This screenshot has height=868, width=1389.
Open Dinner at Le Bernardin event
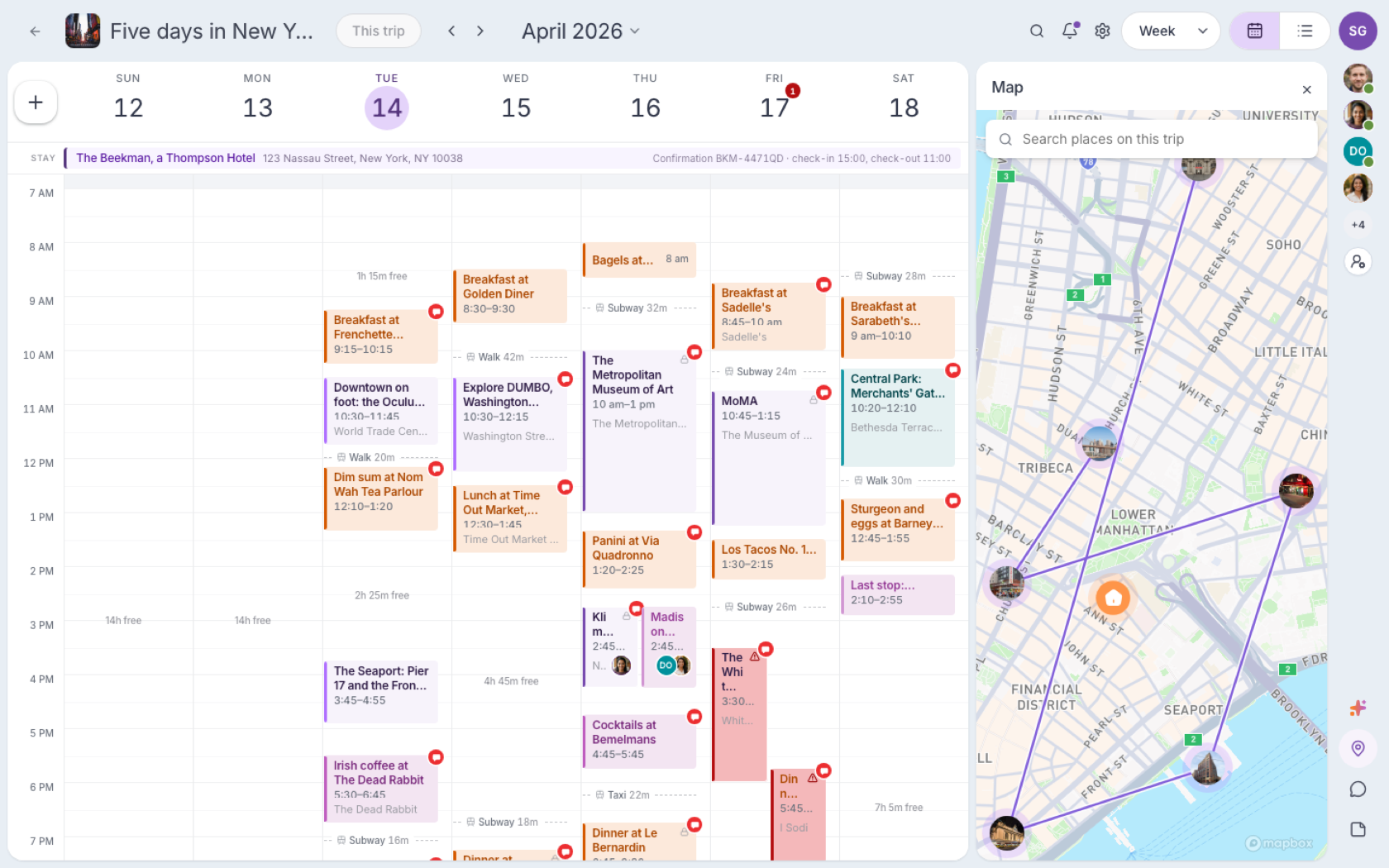click(x=638, y=841)
